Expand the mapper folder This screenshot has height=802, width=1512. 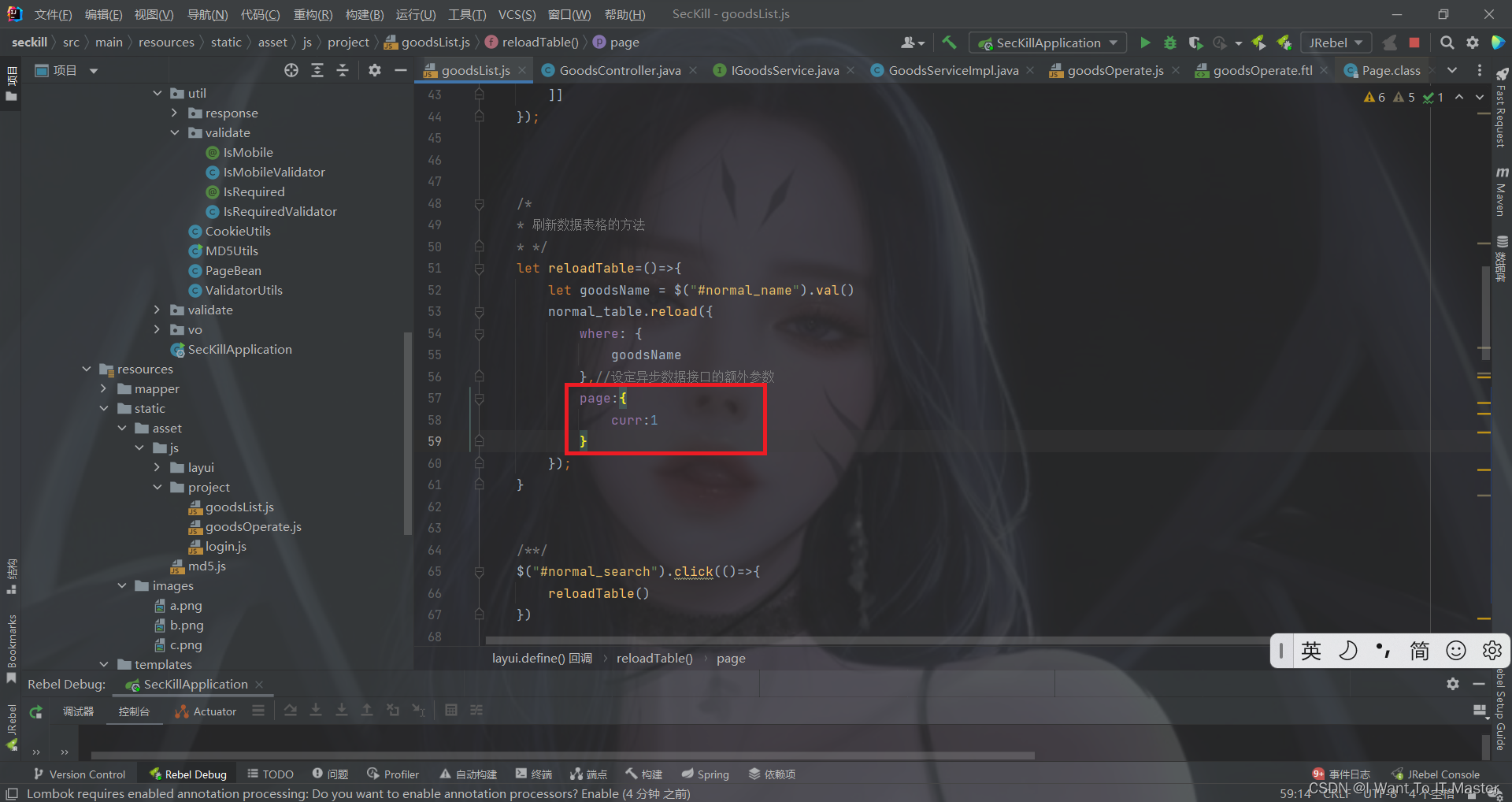click(x=104, y=388)
